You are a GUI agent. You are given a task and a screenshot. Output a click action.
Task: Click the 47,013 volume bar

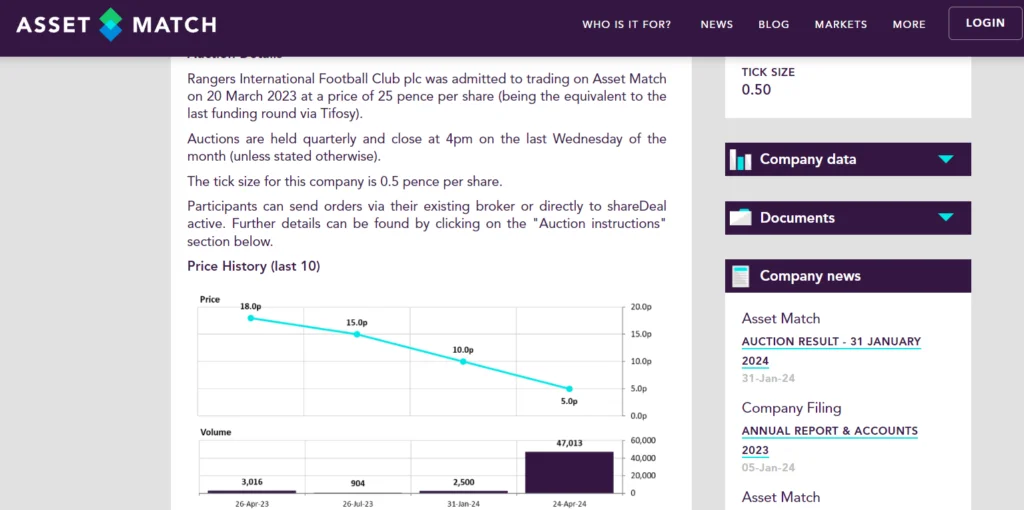coord(569,472)
